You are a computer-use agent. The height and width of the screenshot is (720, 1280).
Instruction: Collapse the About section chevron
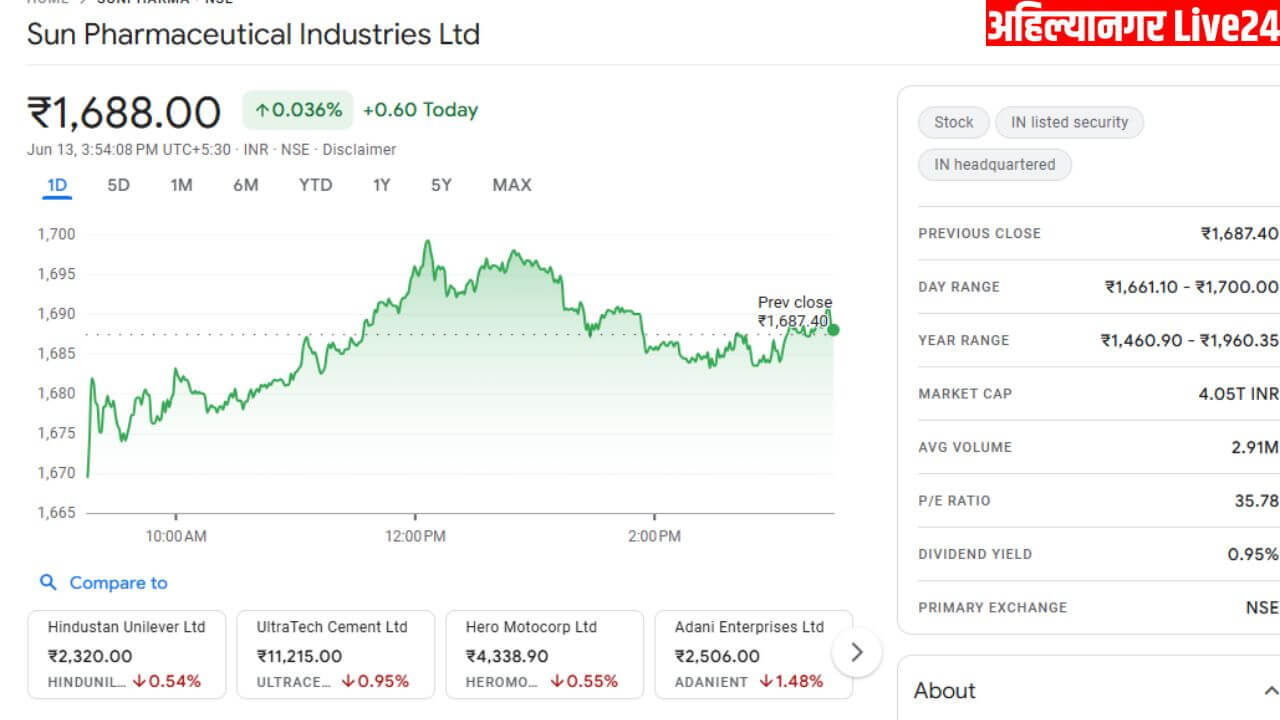[x=1270, y=690]
